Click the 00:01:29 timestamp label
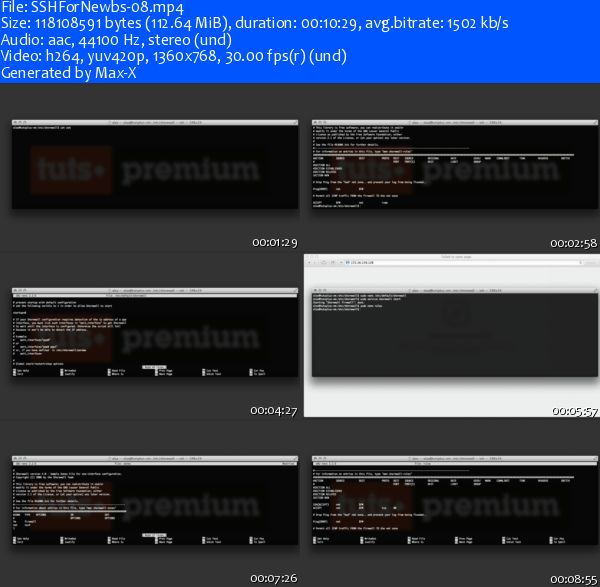Viewport: 600px width, 587px height. tap(275, 243)
